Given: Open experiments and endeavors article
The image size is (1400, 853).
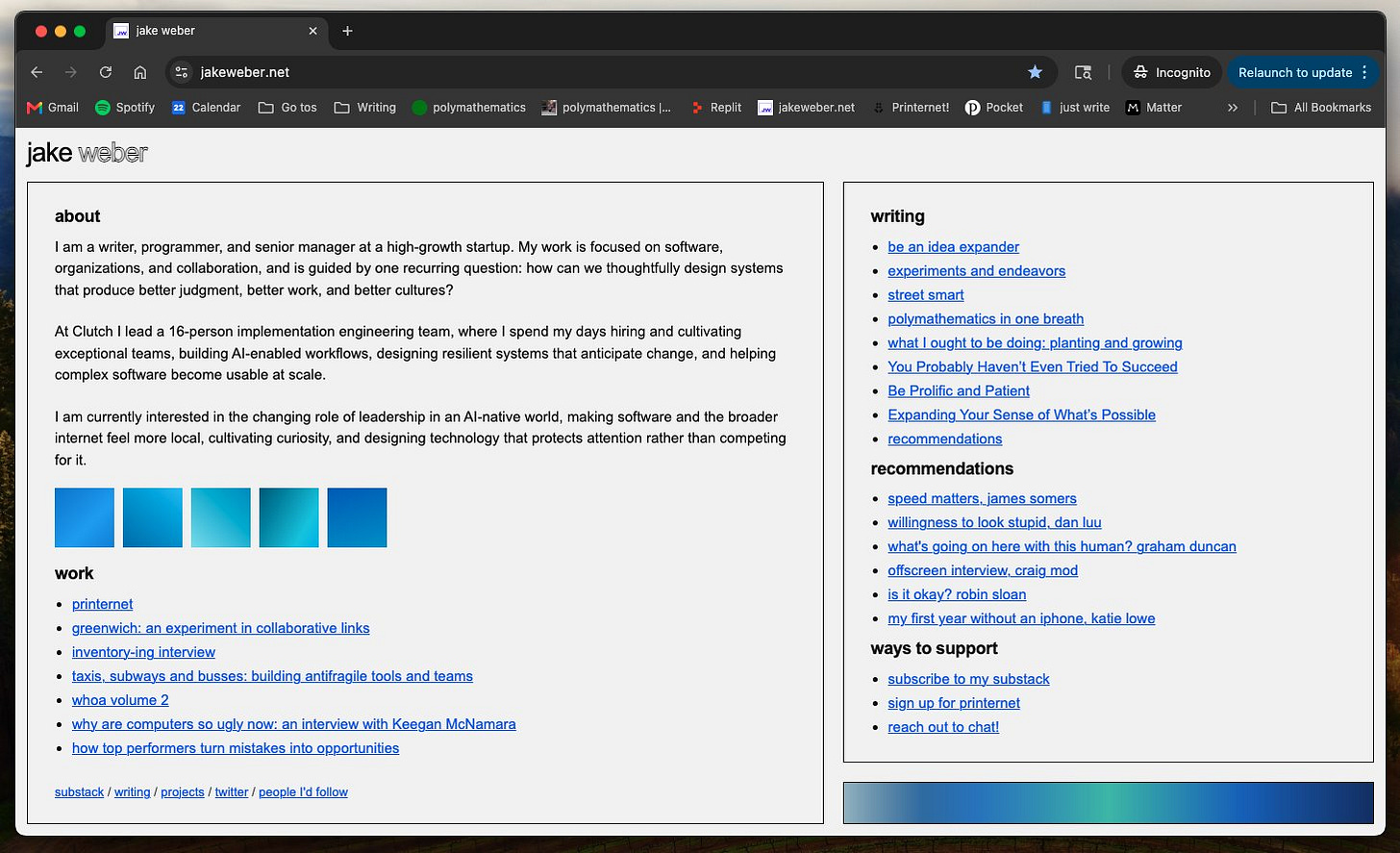Looking at the screenshot, I should [976, 271].
